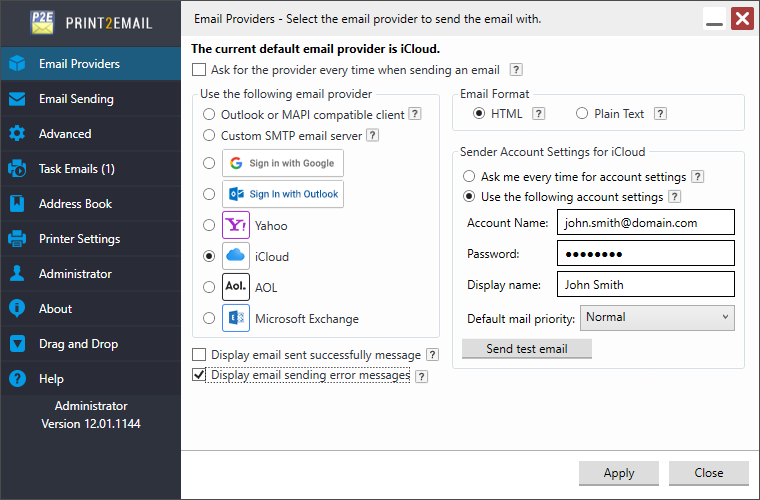
Task: Click the Advanced gear icon
Action: click(x=17, y=134)
